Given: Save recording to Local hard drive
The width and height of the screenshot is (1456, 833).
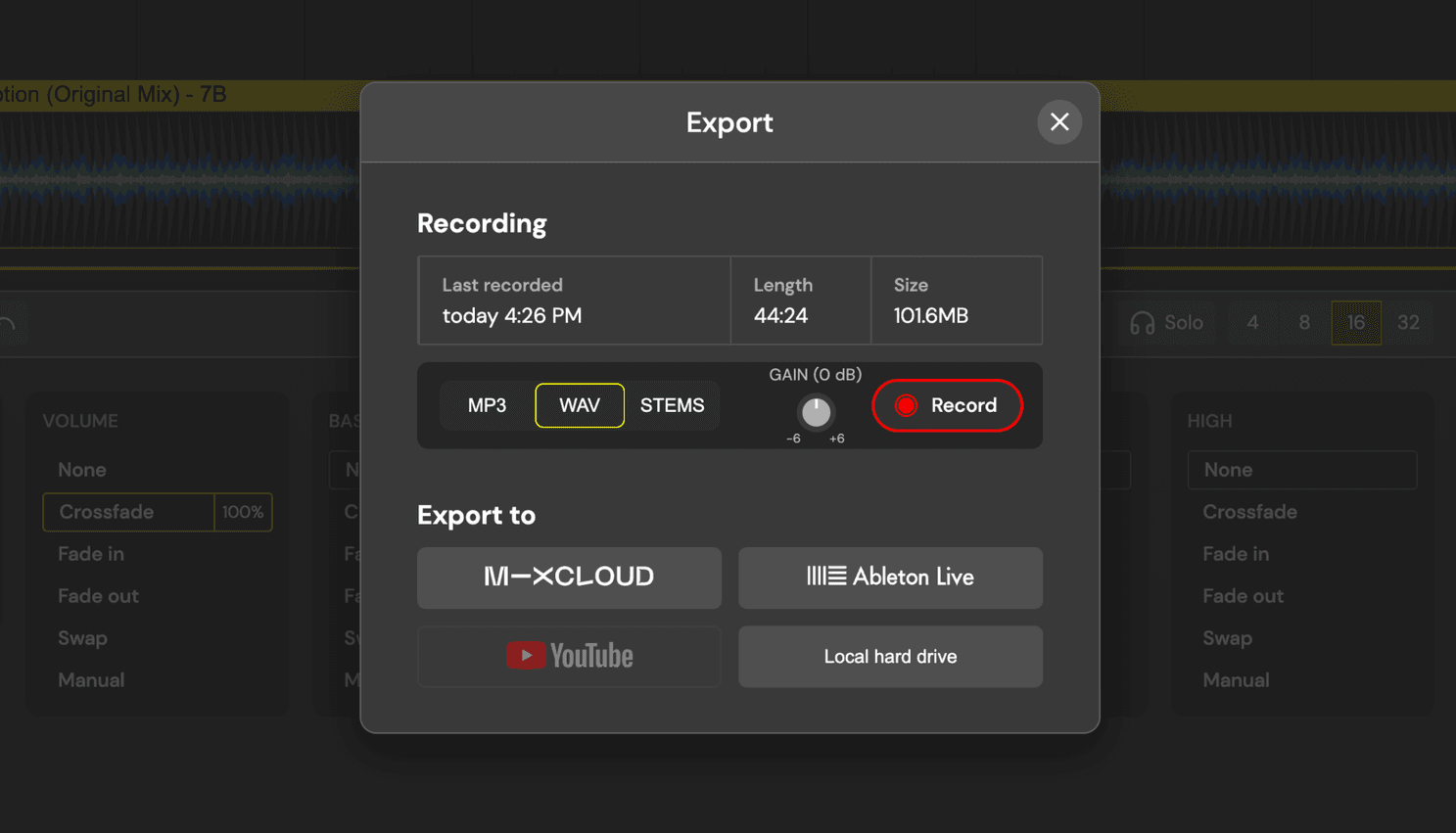Looking at the screenshot, I should [x=889, y=656].
